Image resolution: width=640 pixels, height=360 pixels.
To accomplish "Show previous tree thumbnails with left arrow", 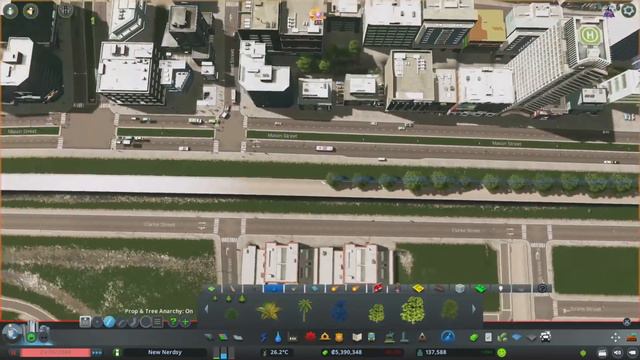I will (x=206, y=309).
